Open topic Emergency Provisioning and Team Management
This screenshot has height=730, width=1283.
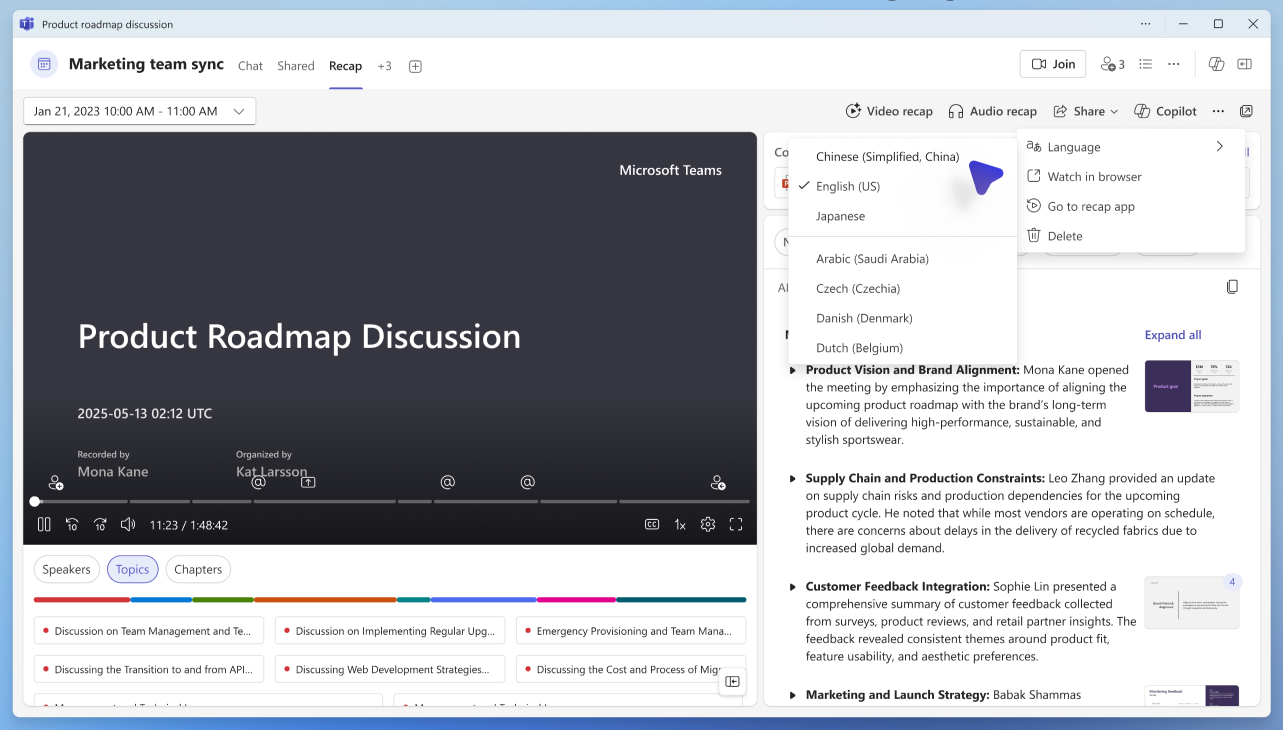pos(631,631)
